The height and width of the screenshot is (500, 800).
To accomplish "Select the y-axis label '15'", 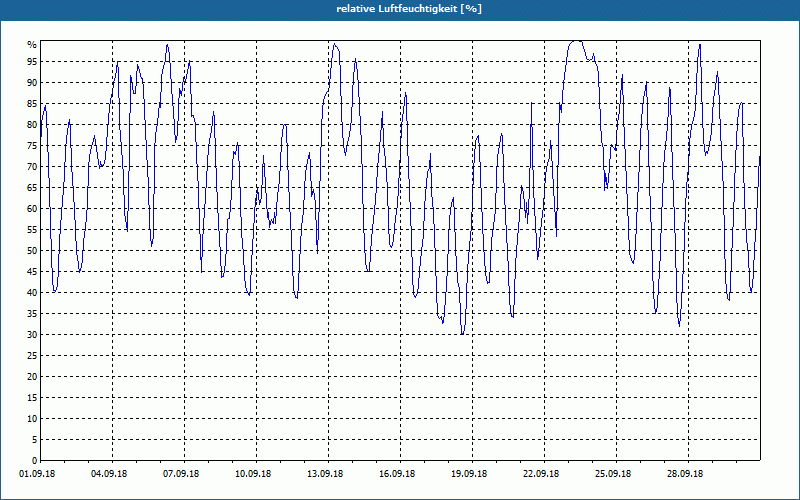I will (32, 397).
